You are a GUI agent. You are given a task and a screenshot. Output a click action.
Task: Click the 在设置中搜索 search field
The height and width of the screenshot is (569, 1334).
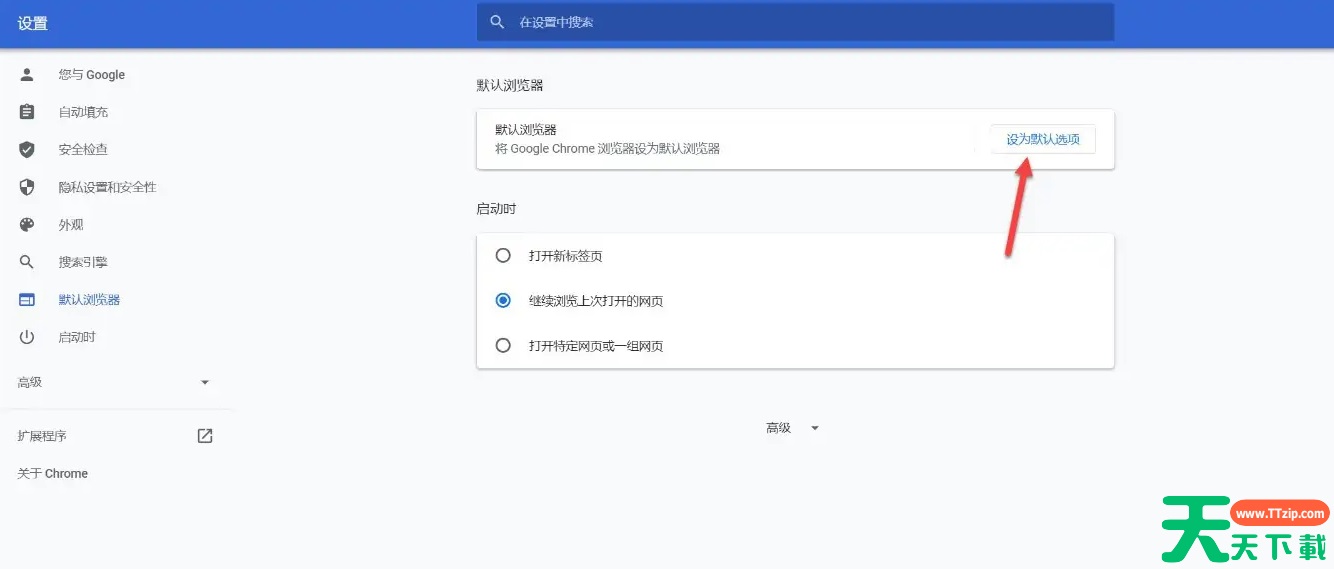click(800, 22)
